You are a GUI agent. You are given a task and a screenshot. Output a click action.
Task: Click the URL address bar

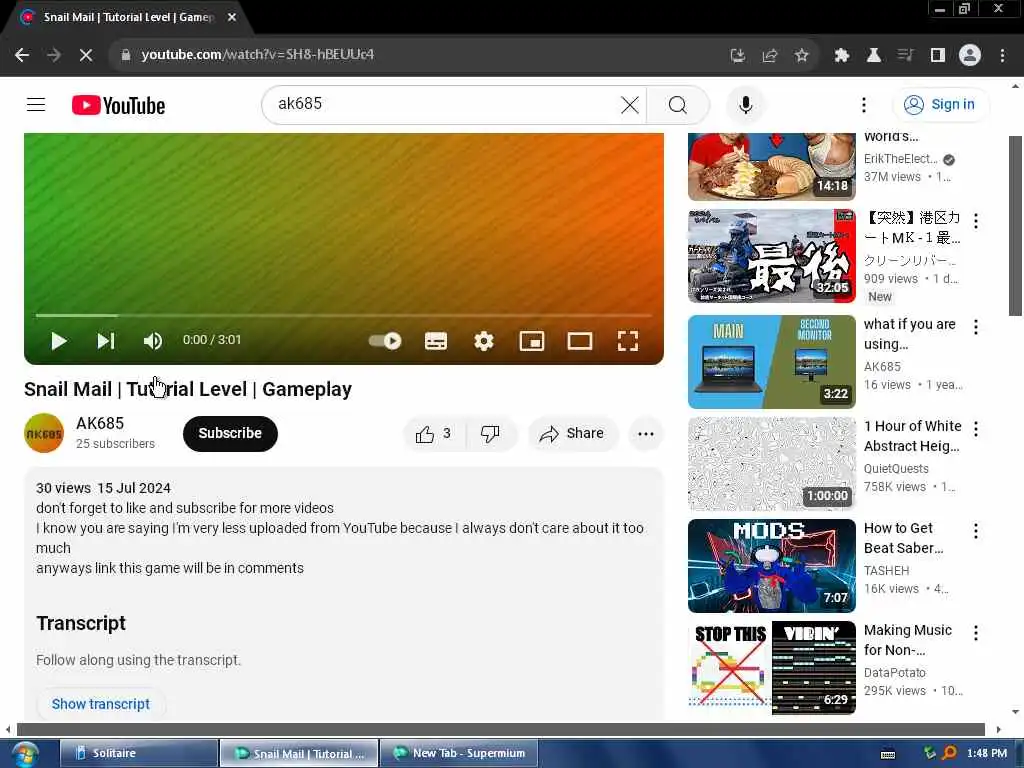point(418,55)
